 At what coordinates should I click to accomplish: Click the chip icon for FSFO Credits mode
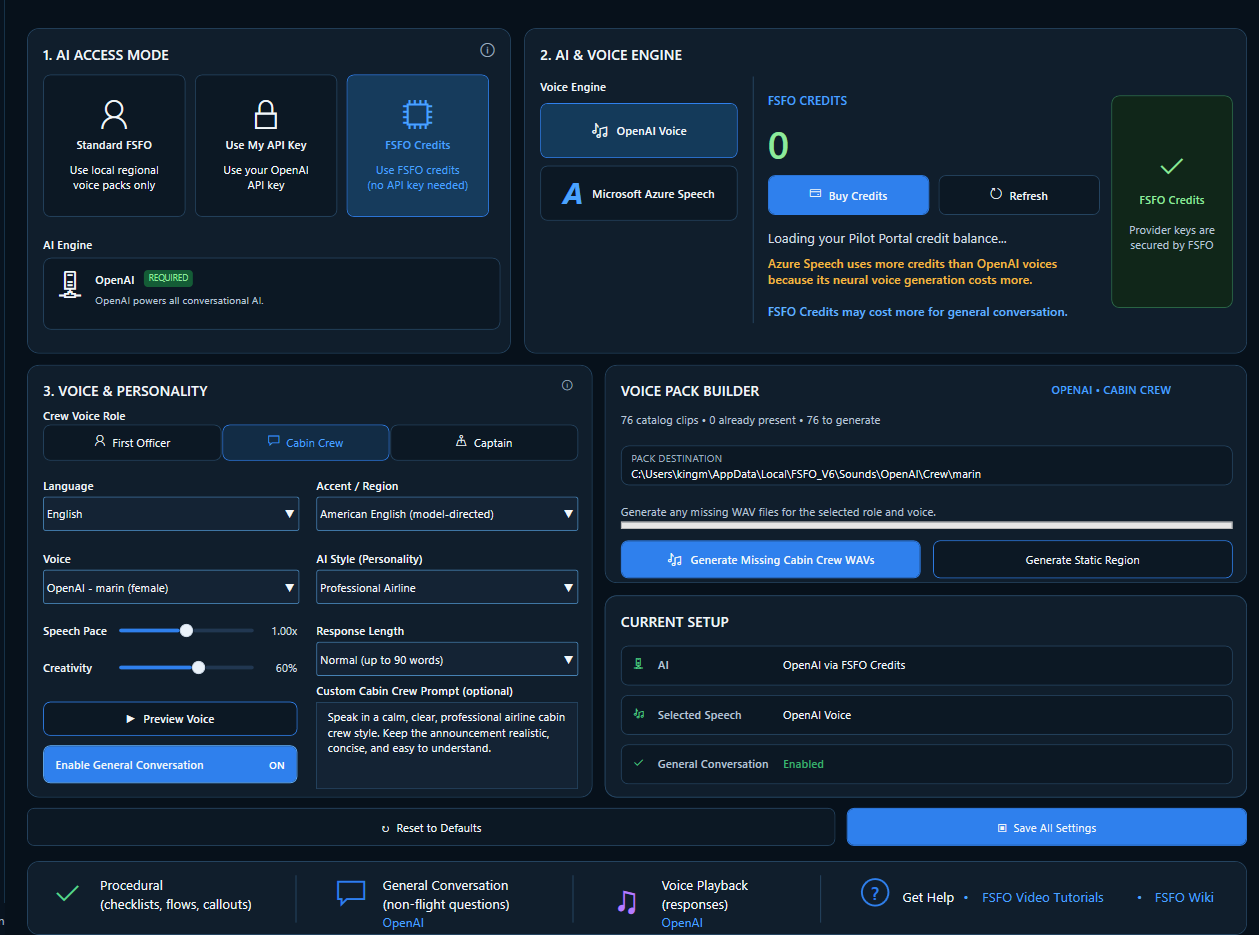(x=417, y=114)
